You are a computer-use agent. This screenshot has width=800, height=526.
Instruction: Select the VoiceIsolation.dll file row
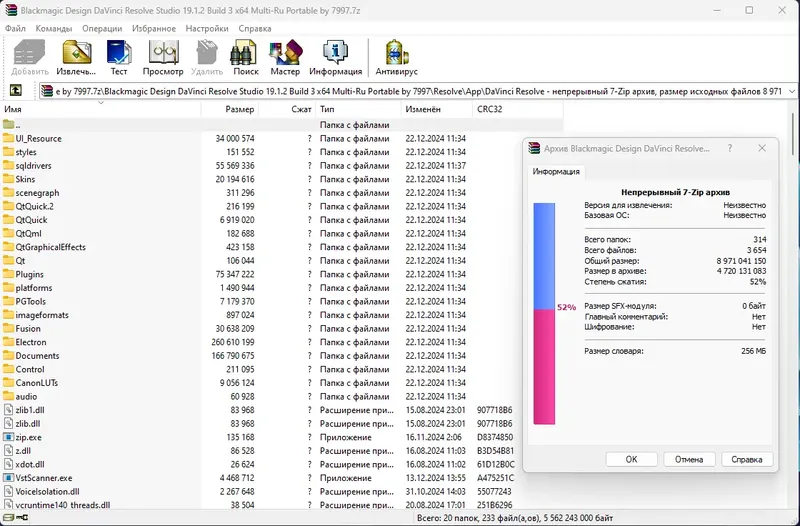tap(282, 491)
